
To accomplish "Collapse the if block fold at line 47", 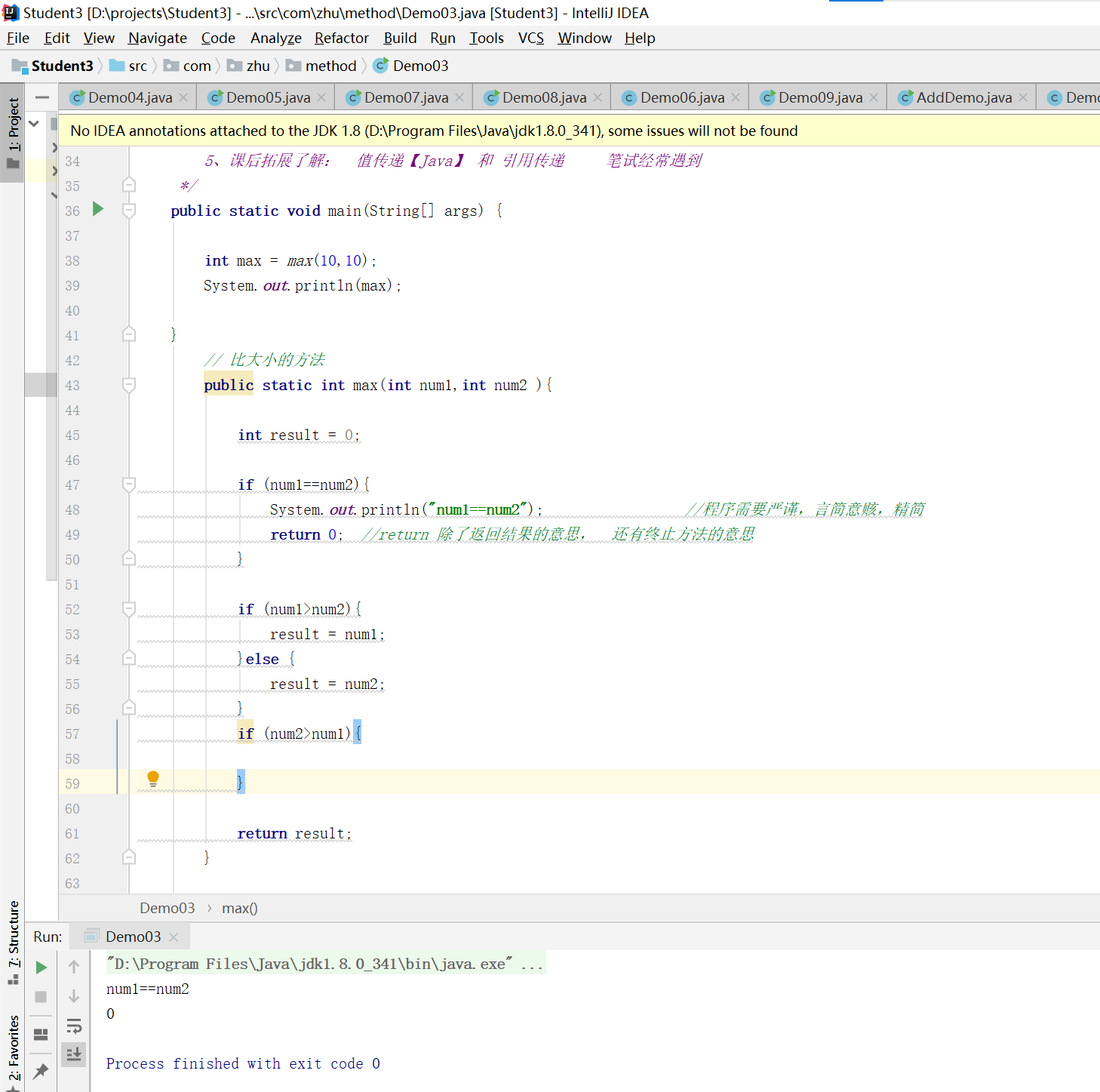I will point(129,484).
